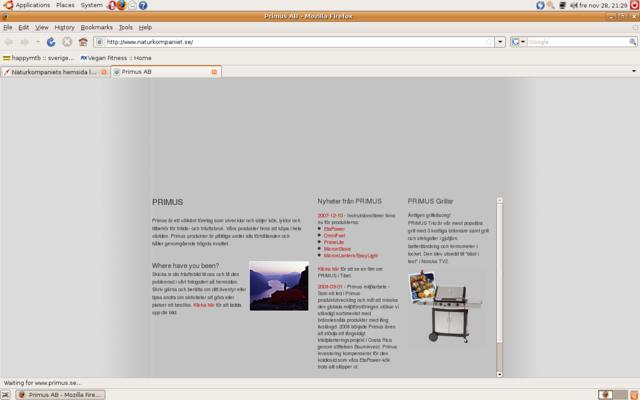Open the Places menu
The image size is (640, 400).
click(65, 5)
